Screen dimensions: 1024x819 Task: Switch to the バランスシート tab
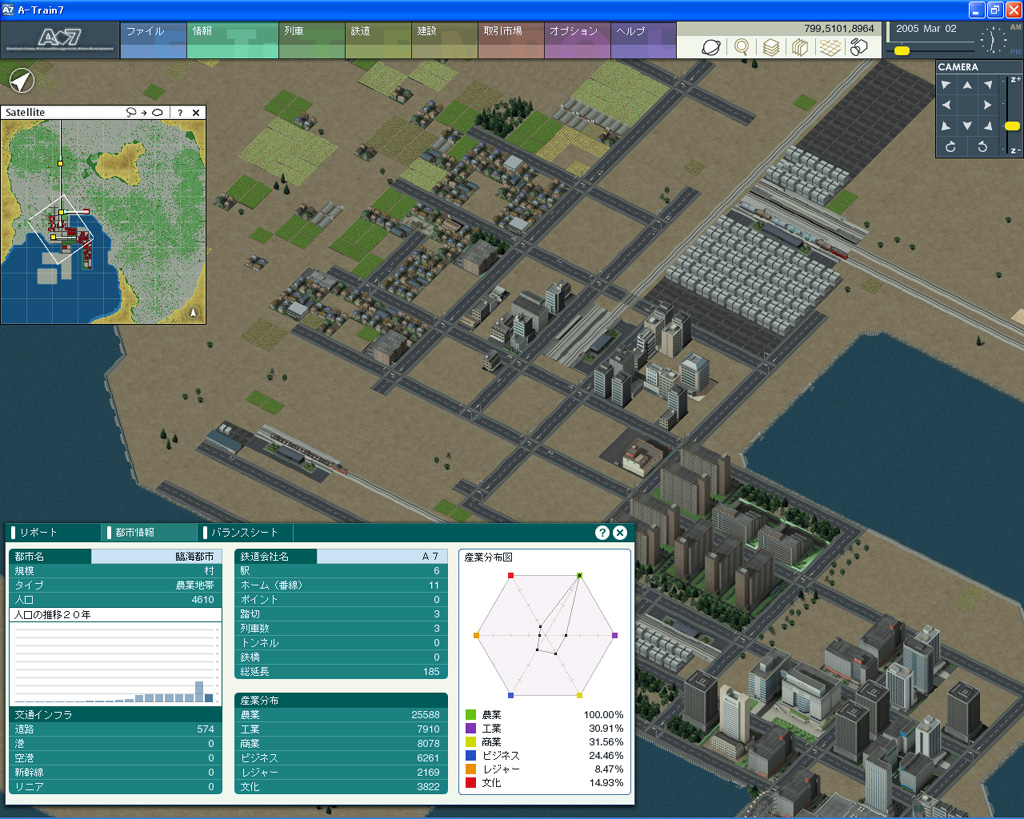(x=244, y=532)
